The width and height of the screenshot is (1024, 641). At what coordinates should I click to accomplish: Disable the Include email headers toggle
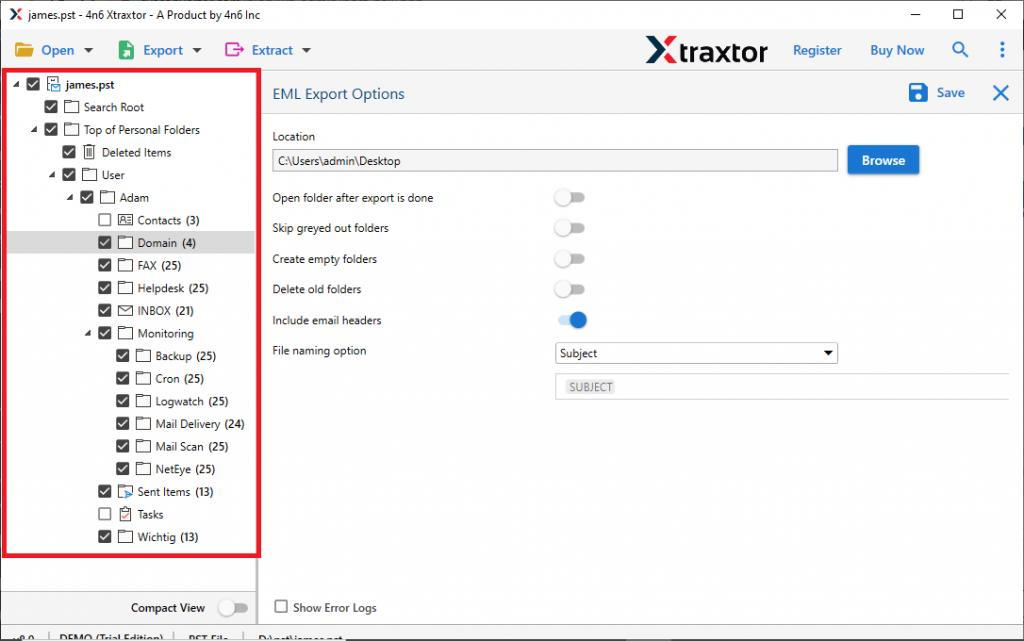point(570,319)
